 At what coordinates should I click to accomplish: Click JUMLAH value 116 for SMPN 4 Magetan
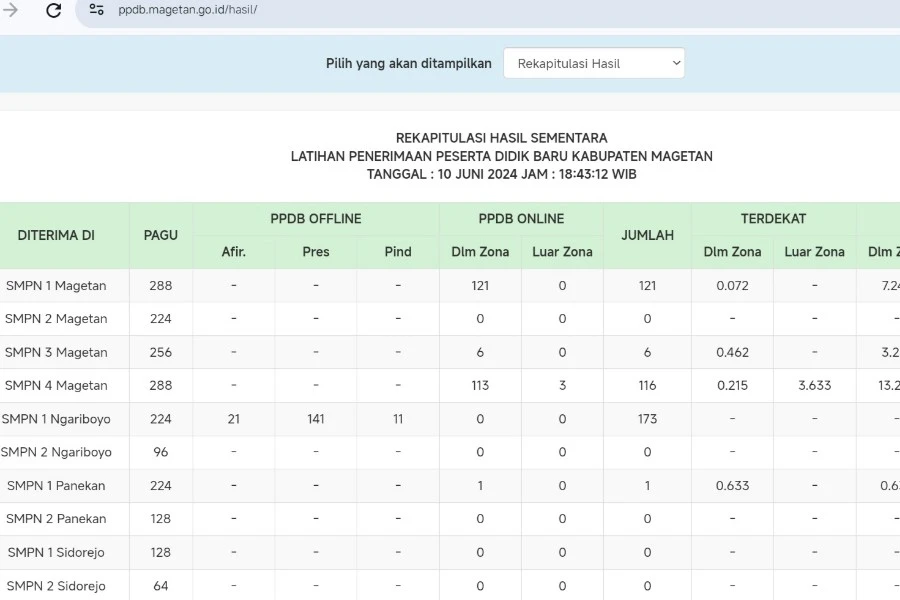coord(647,385)
